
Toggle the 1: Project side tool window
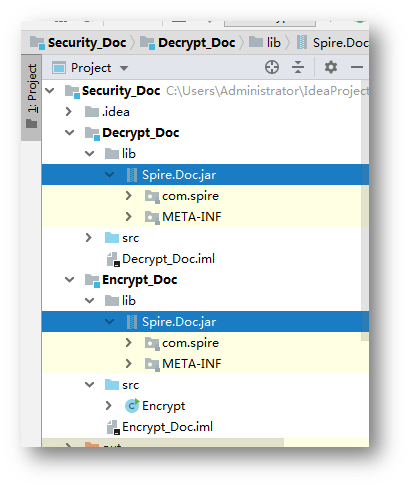point(31,97)
